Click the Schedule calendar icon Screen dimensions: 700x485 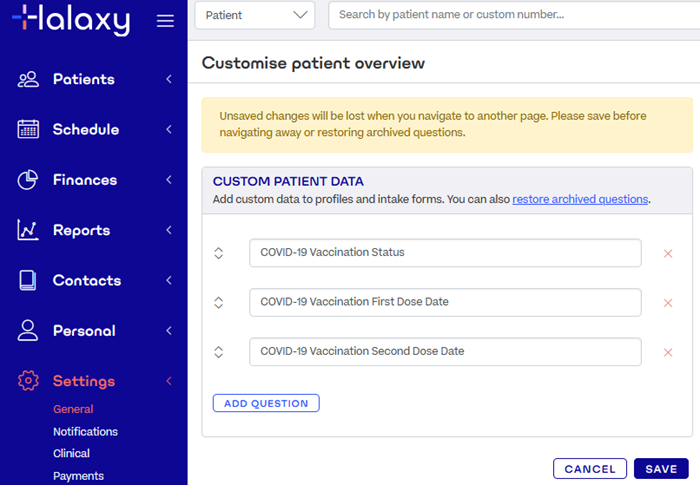click(x=28, y=129)
